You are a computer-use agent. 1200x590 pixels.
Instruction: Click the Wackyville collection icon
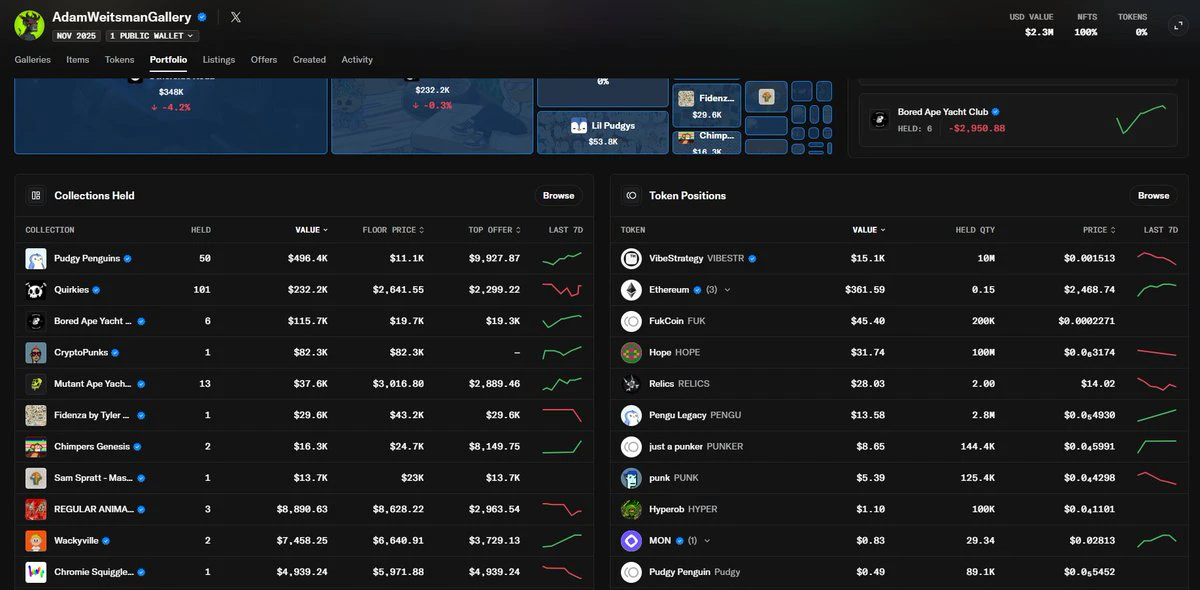(36, 541)
